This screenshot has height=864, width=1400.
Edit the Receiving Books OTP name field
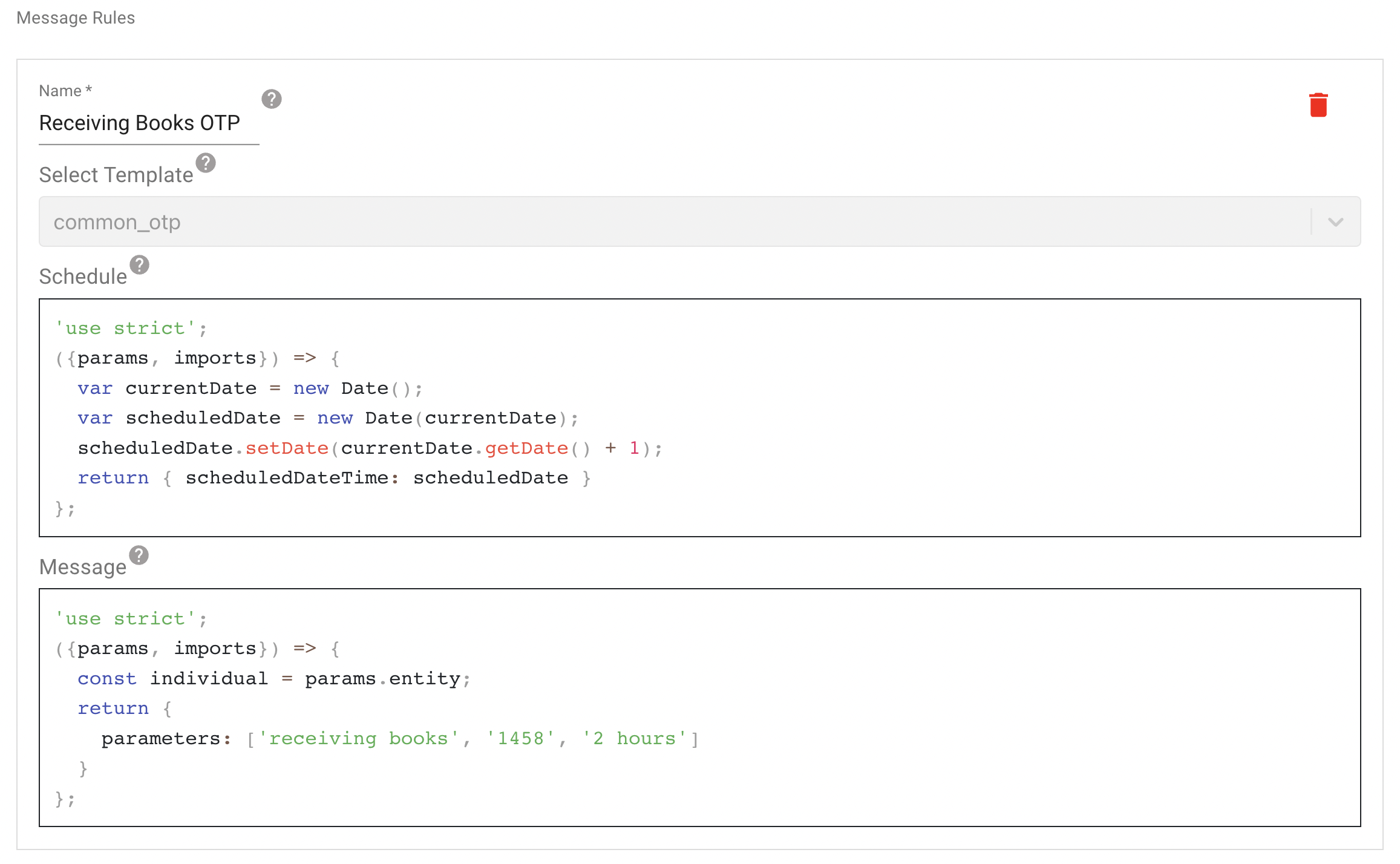[x=148, y=123]
